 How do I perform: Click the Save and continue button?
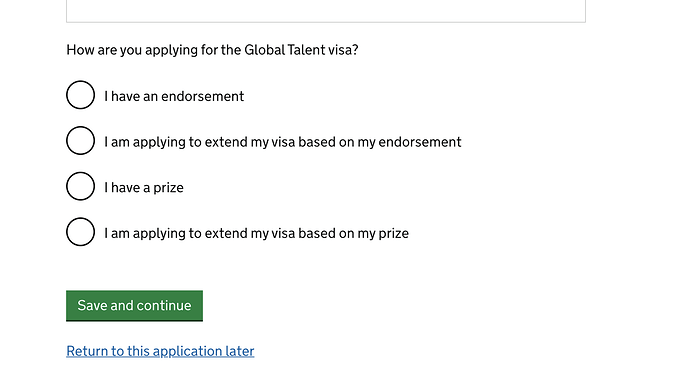tap(134, 306)
